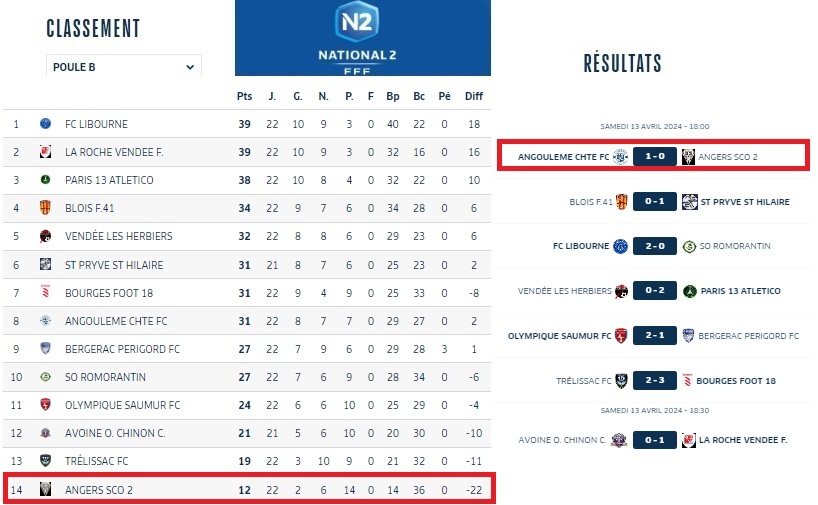The image size is (818, 505).
Task: Open the Angoulême Chte FC standings row
Action: point(116,321)
